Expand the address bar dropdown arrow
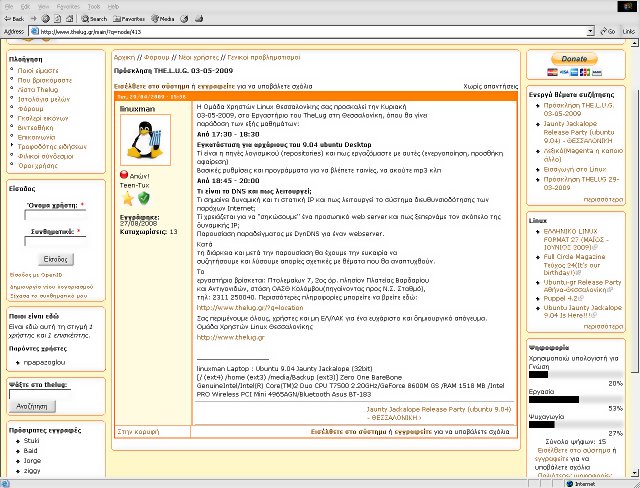The height and width of the screenshot is (488, 640). [591, 32]
